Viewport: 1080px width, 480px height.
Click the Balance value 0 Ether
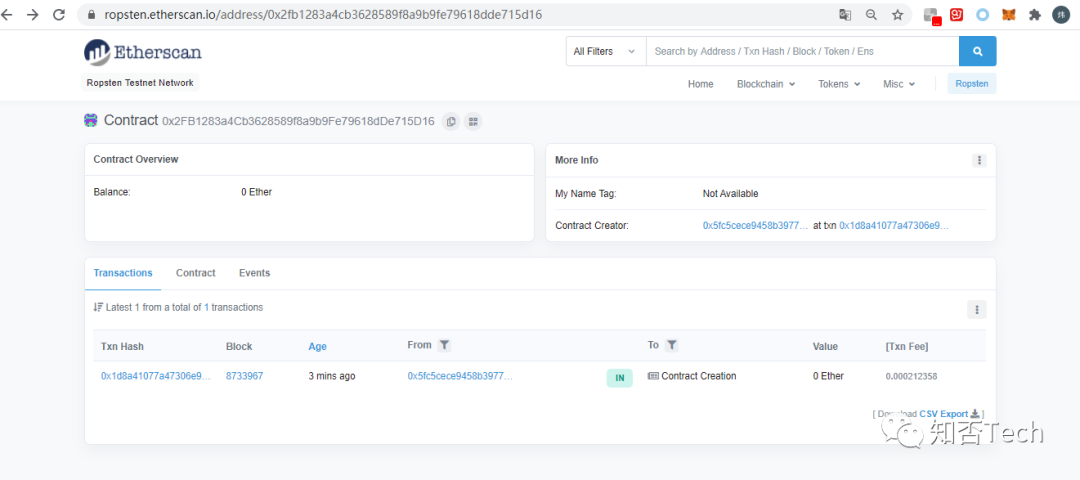click(x=256, y=192)
